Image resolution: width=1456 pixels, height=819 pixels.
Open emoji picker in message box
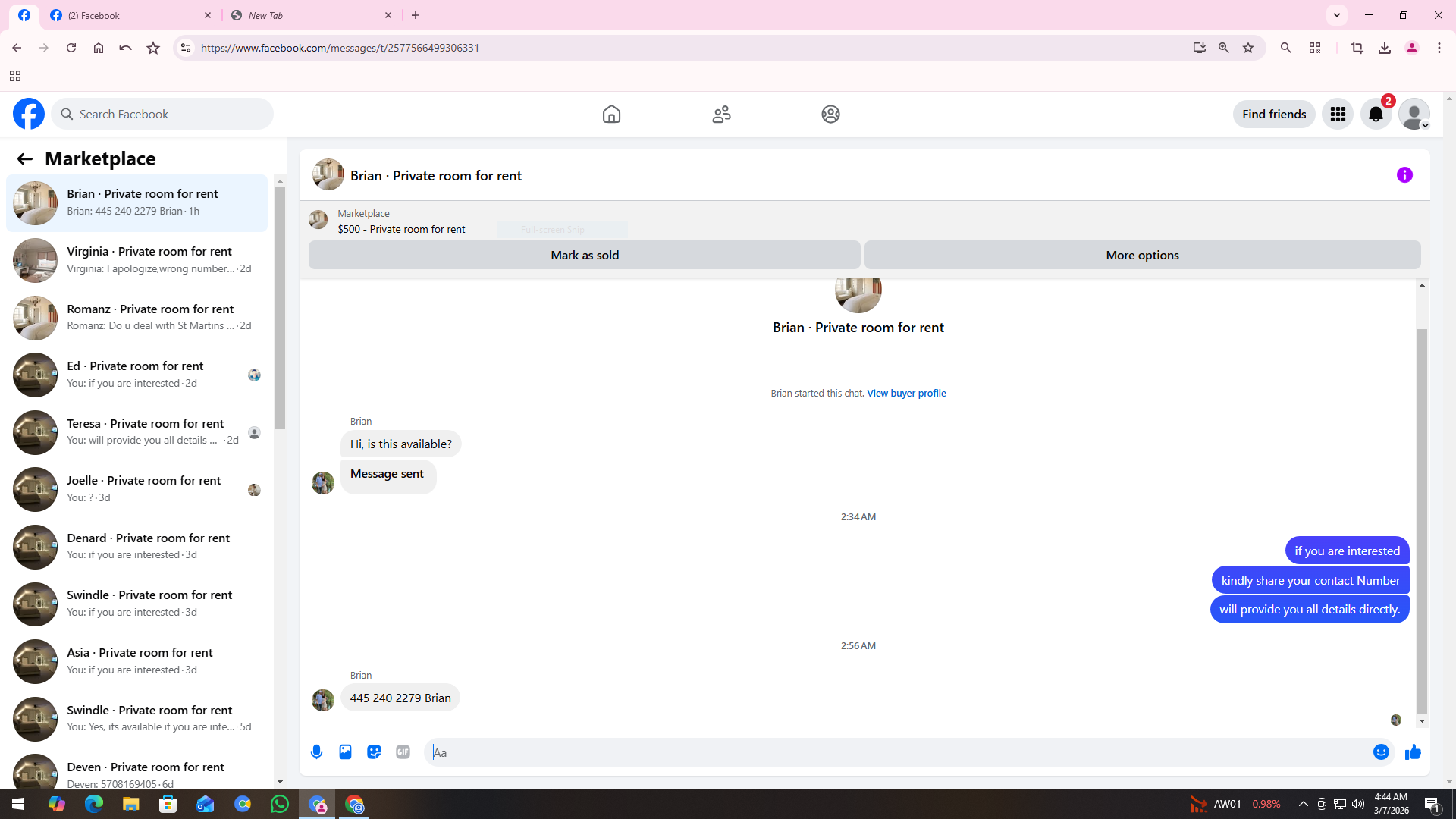1381,752
